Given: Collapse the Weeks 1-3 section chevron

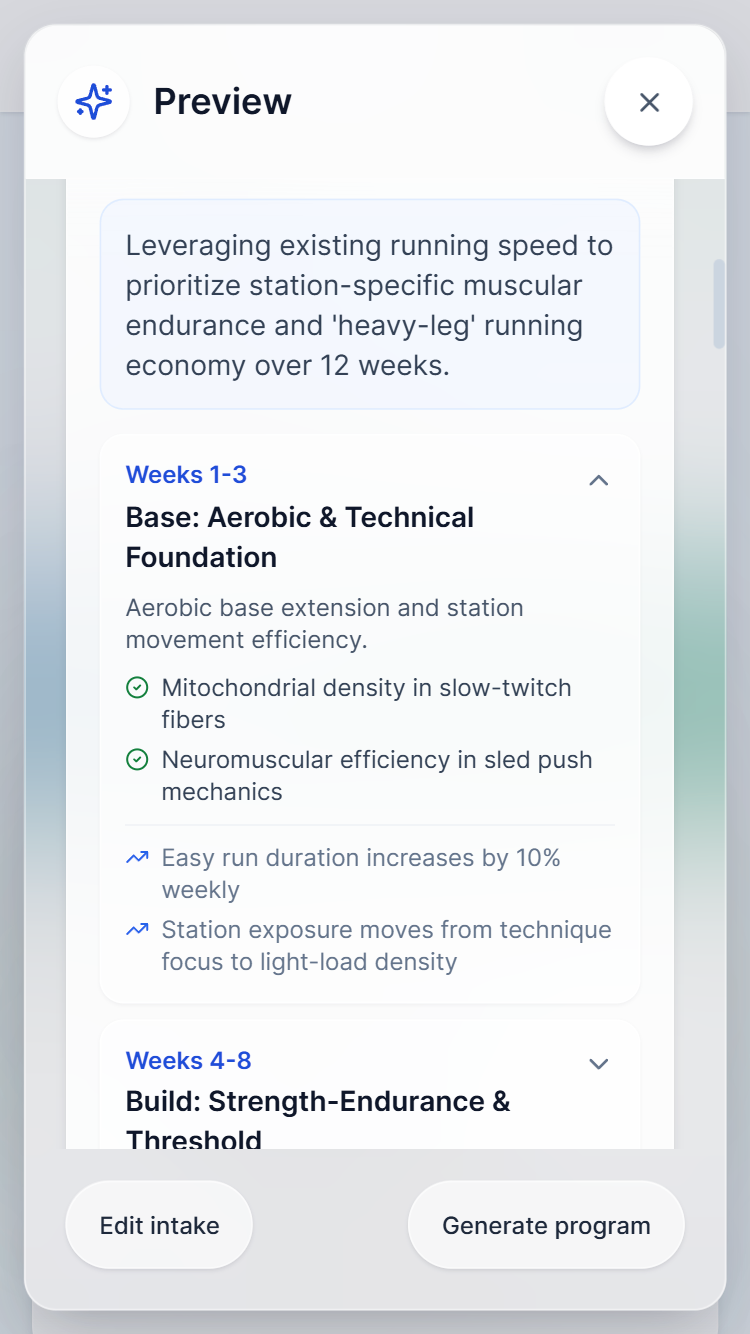Looking at the screenshot, I should pyautogui.click(x=598, y=480).
